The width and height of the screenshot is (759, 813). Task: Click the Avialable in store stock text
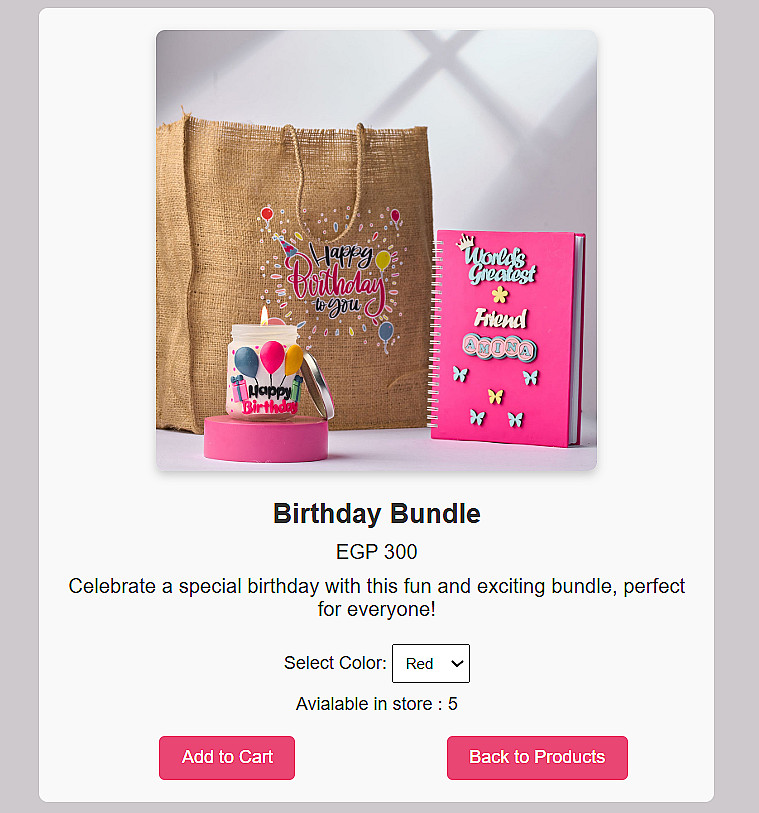click(377, 704)
